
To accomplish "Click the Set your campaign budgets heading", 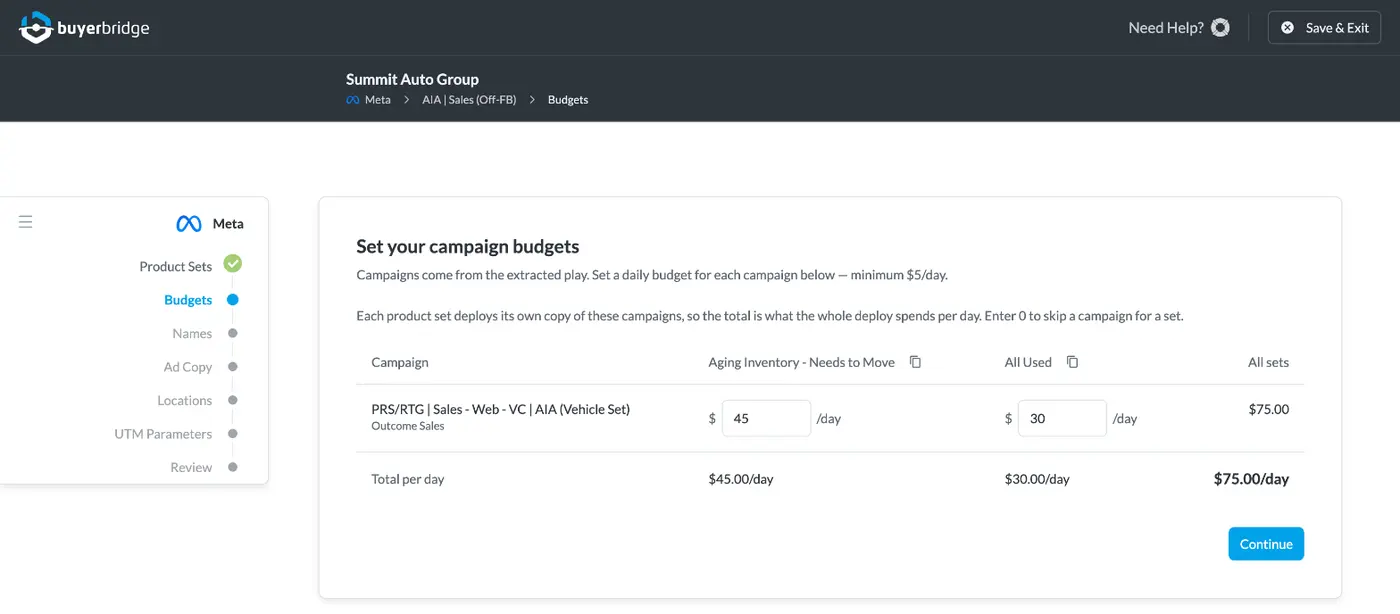I will pyautogui.click(x=468, y=246).
